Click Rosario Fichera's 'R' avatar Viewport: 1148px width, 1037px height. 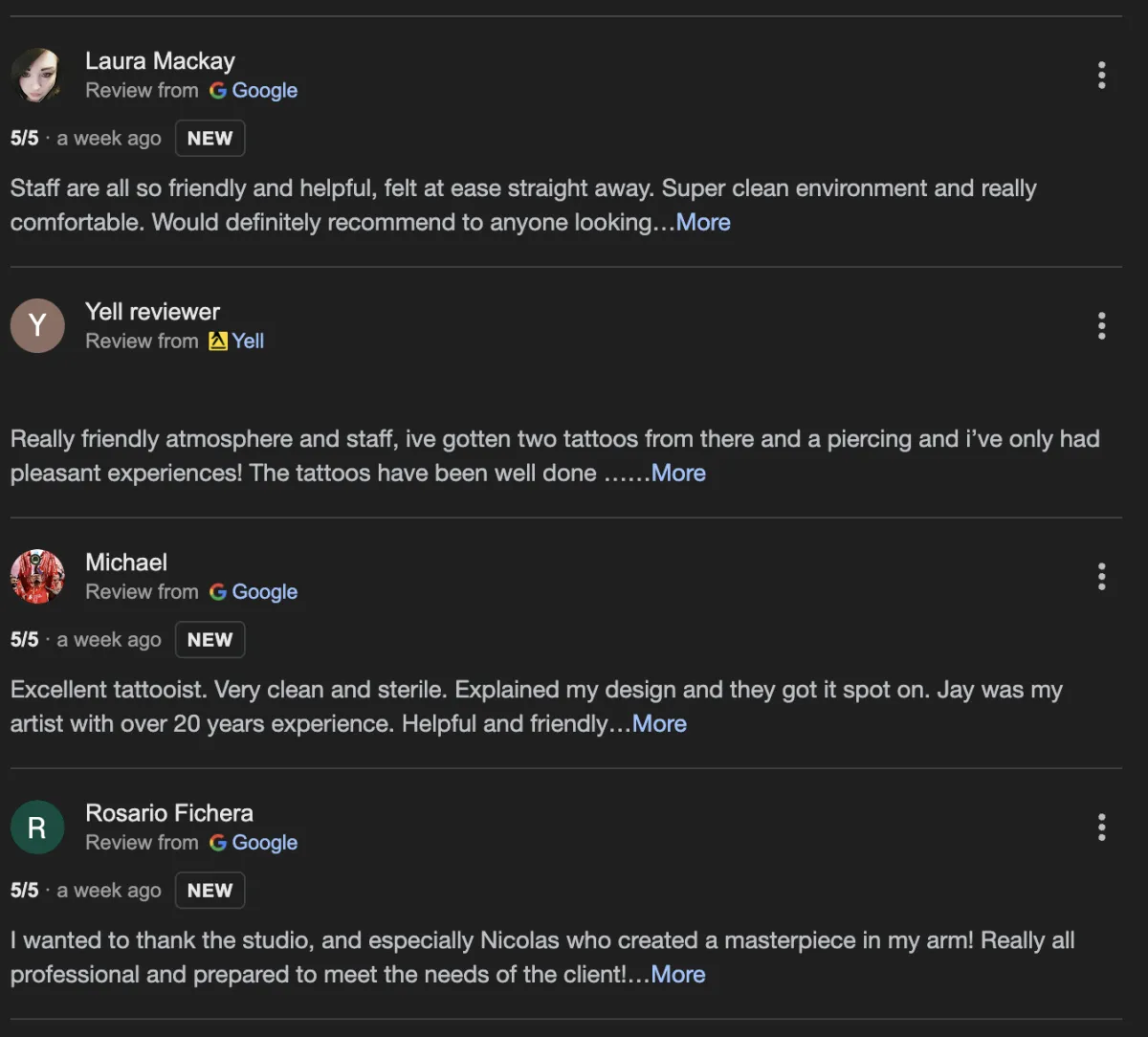click(x=37, y=827)
